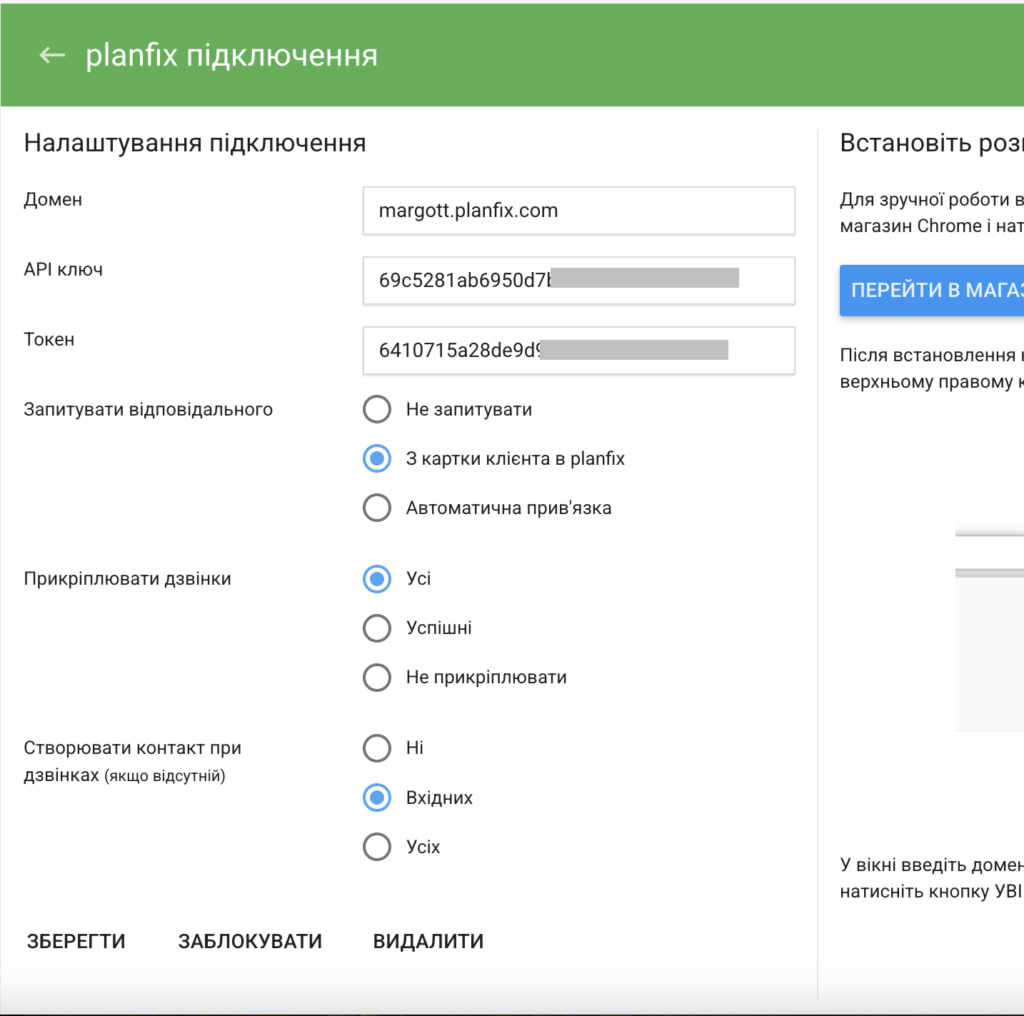Image resolution: width=1024 pixels, height=1016 pixels.
Task: Select 'Усі' under Прикріплювати дзвінки
Action: tap(377, 579)
